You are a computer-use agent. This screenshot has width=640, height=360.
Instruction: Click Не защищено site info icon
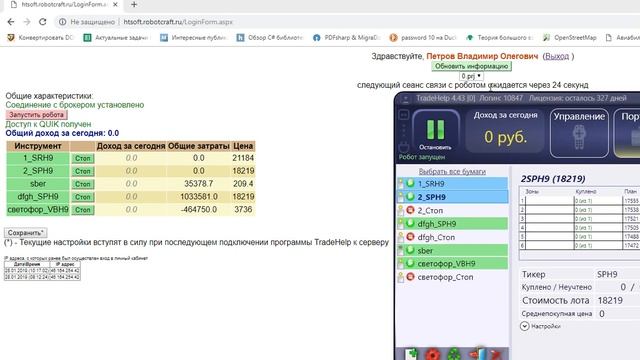pyautogui.click(x=62, y=22)
